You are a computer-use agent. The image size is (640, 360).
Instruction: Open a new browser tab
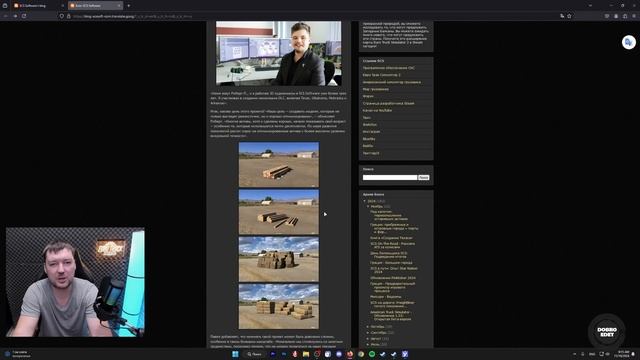(x=129, y=6)
